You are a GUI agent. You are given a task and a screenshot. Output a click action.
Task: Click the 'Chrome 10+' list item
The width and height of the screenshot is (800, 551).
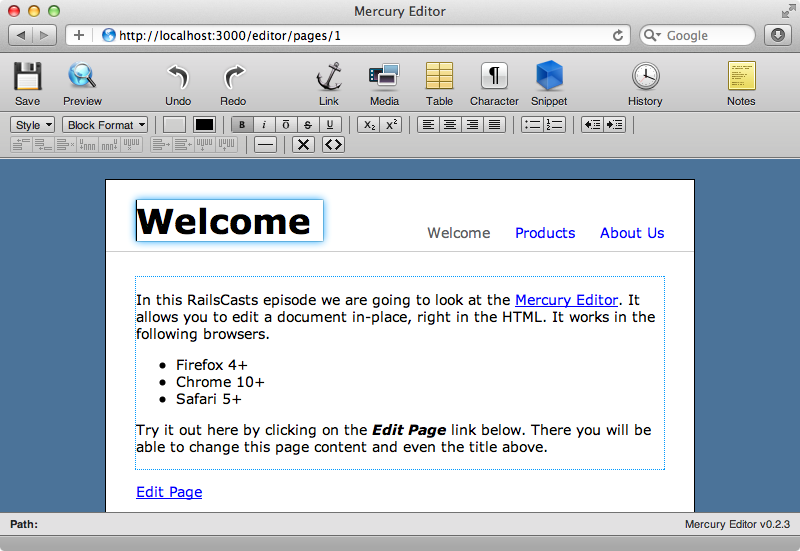point(220,382)
